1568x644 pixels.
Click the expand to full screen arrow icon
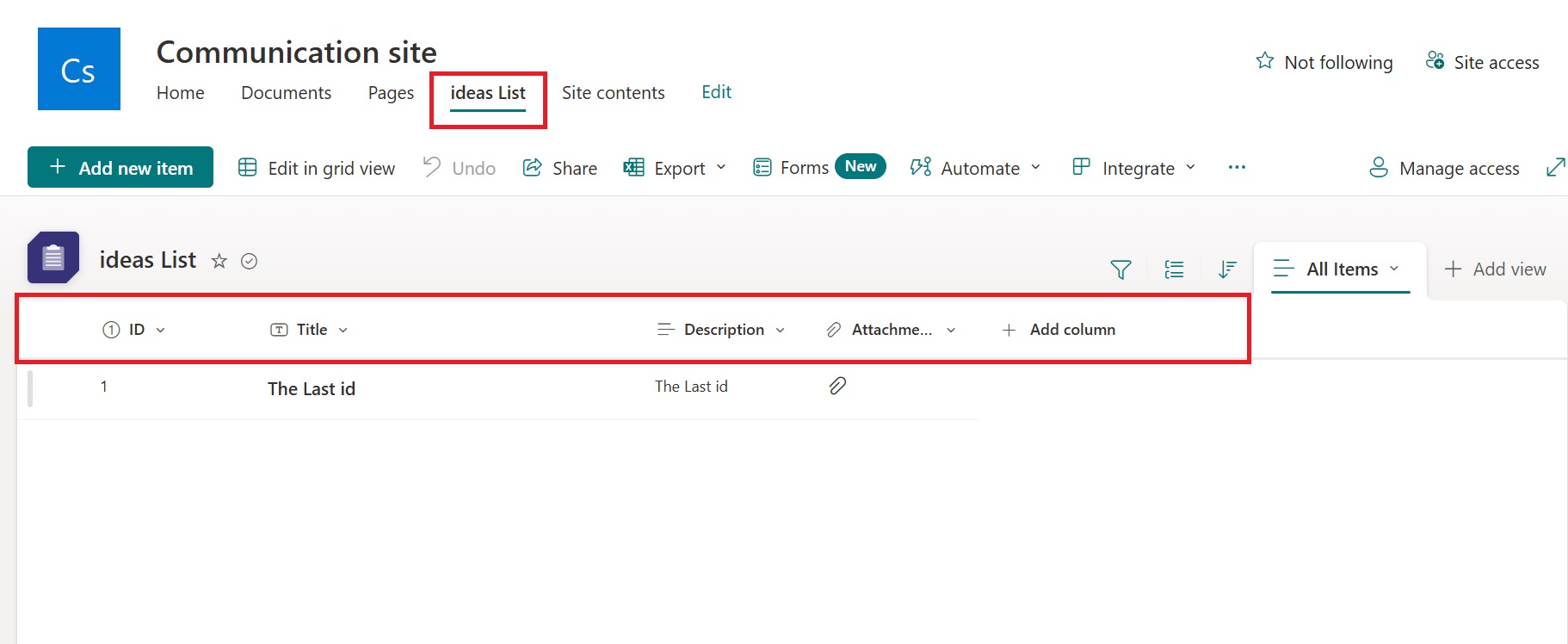[x=1555, y=167]
